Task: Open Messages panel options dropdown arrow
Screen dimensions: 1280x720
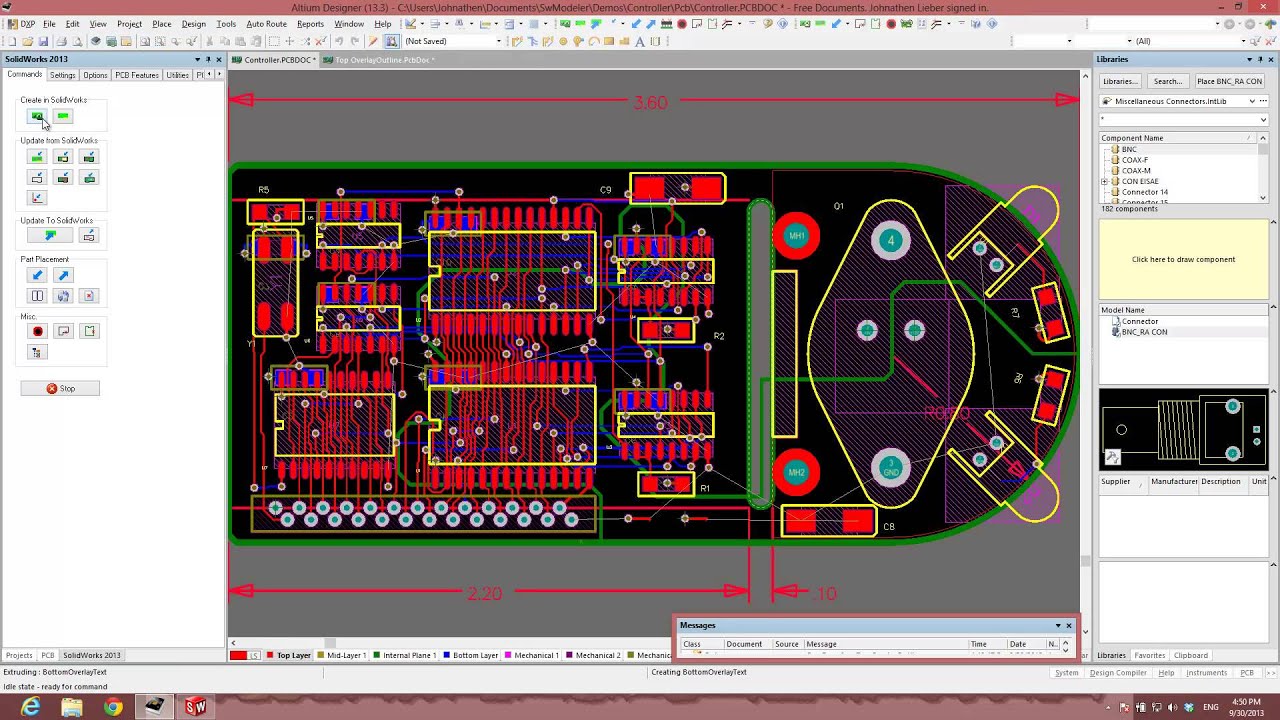Action: pyautogui.click(x=1058, y=626)
